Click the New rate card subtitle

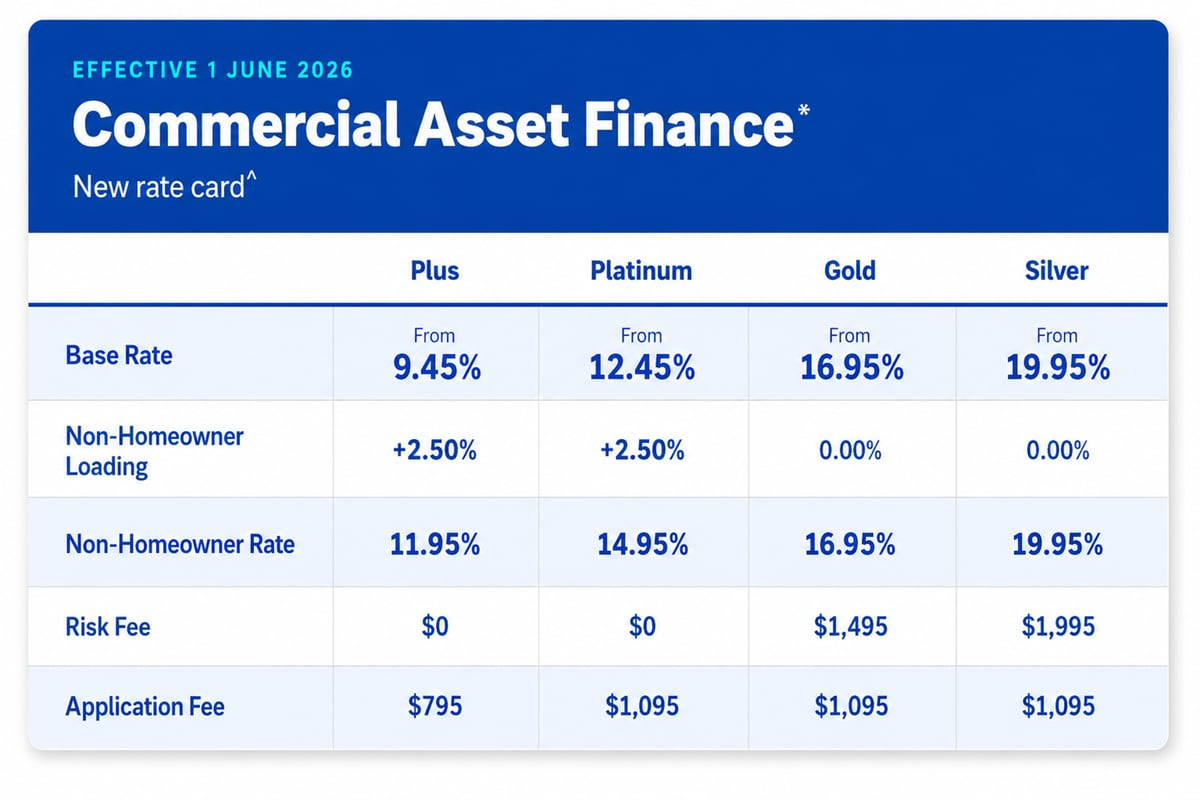[x=164, y=185]
